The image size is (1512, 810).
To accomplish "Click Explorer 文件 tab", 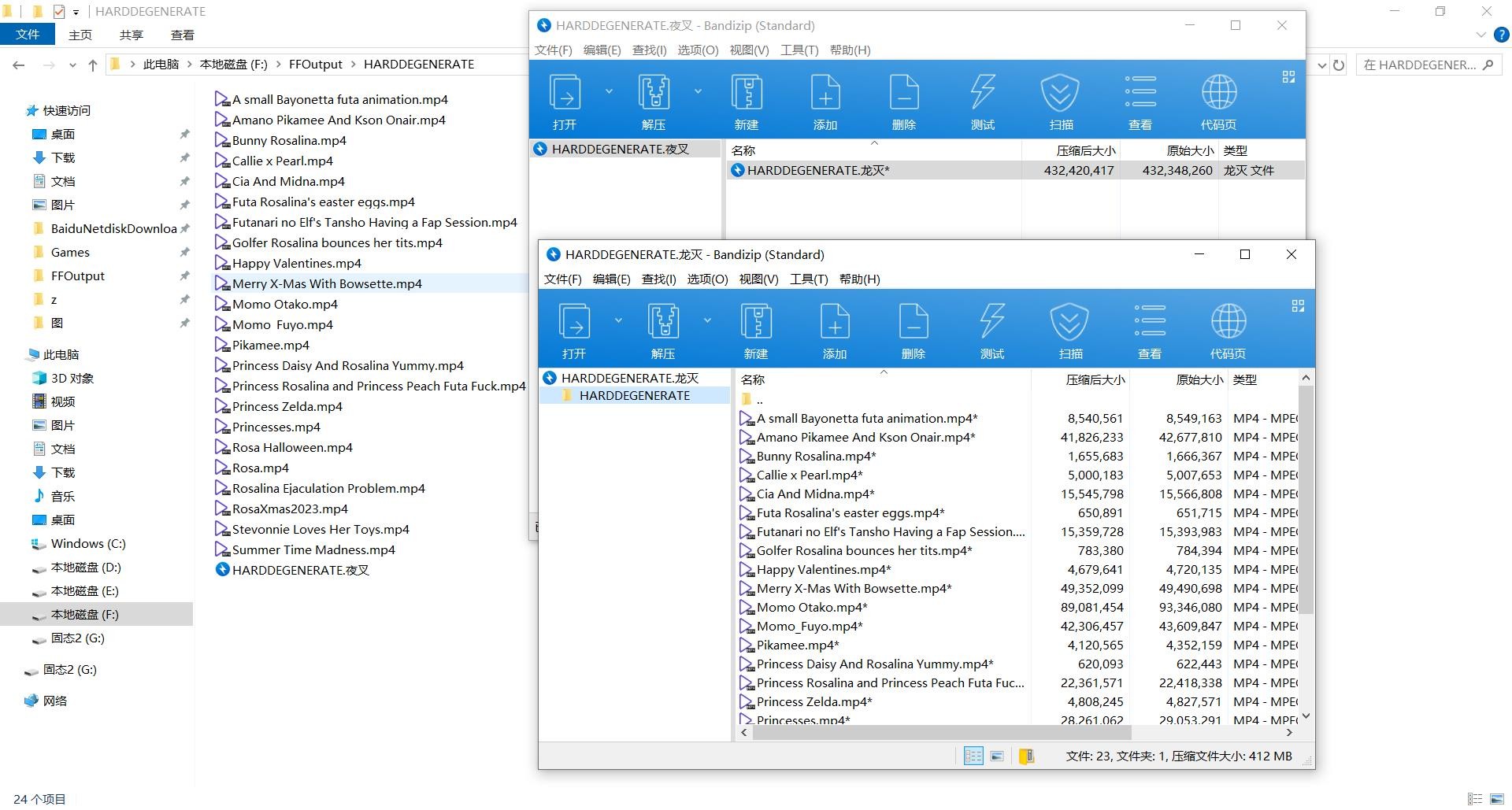I will (x=28, y=35).
